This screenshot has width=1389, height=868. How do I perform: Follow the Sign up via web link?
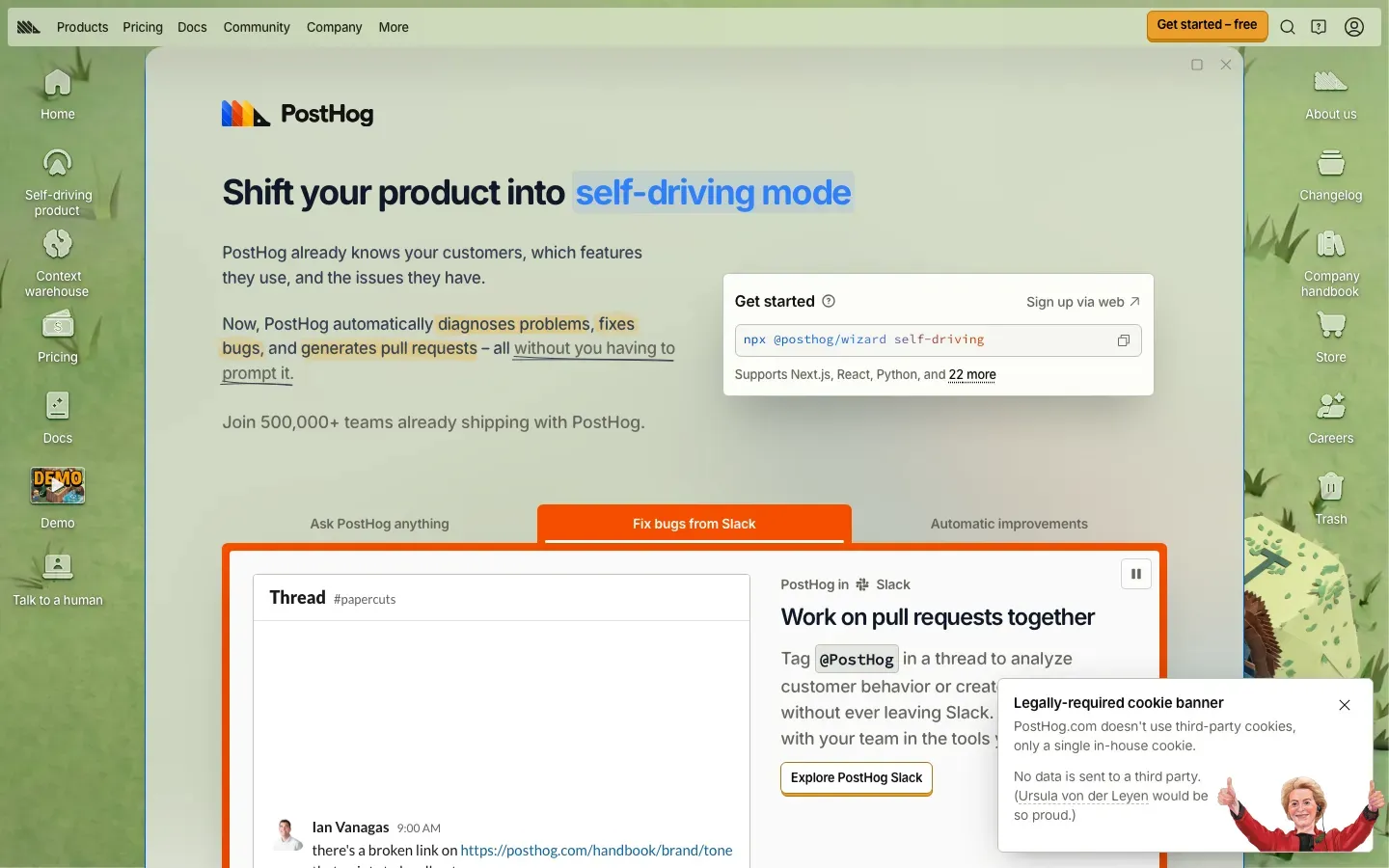click(x=1083, y=302)
